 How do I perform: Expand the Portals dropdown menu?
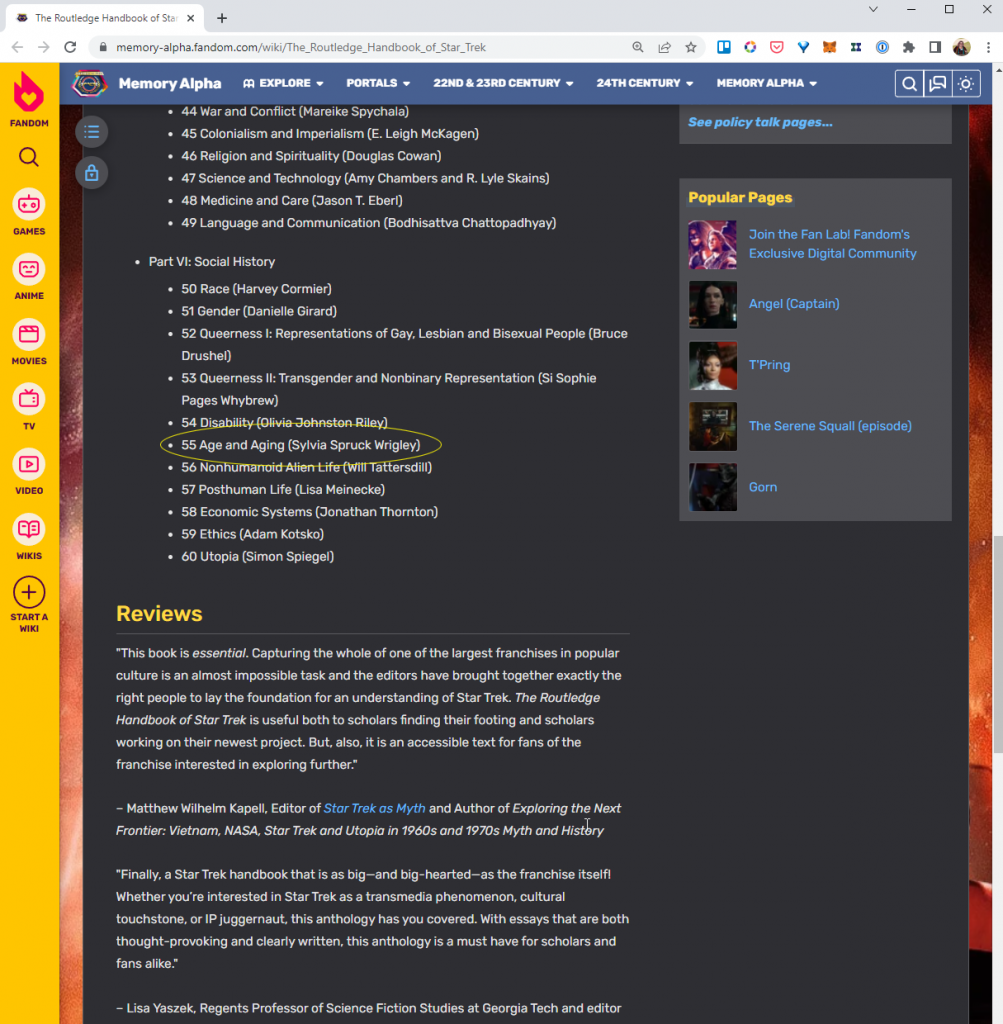pyautogui.click(x=378, y=83)
